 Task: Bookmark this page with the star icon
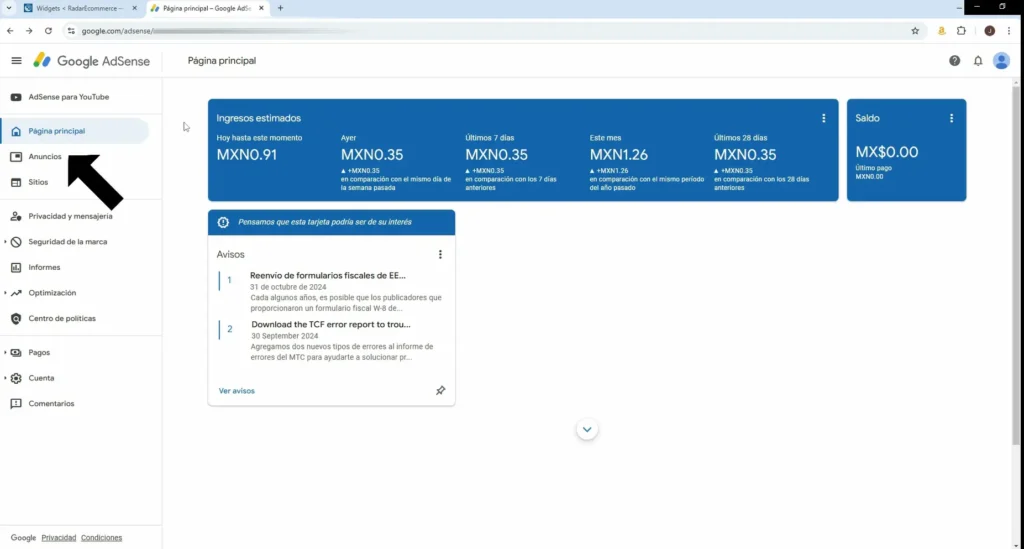[915, 31]
